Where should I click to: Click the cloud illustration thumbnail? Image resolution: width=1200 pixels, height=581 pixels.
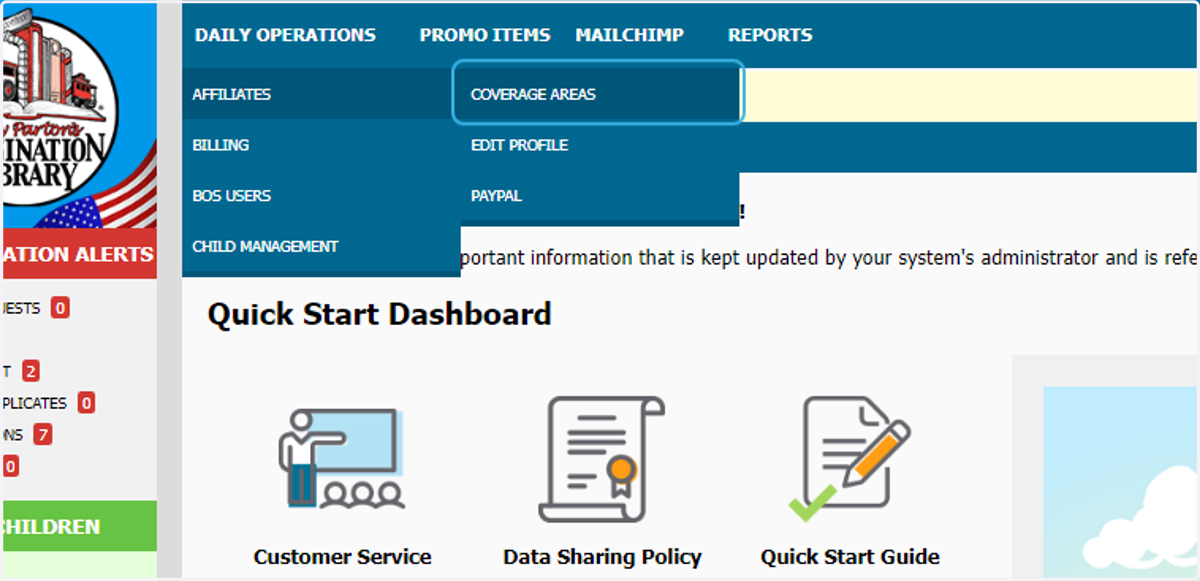(1121, 481)
